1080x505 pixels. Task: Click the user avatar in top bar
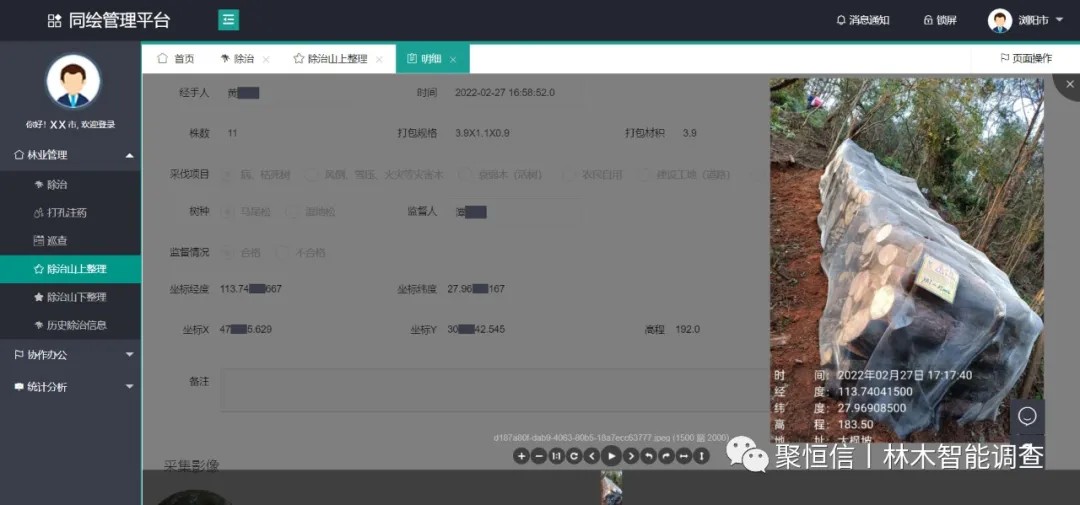click(x=999, y=21)
